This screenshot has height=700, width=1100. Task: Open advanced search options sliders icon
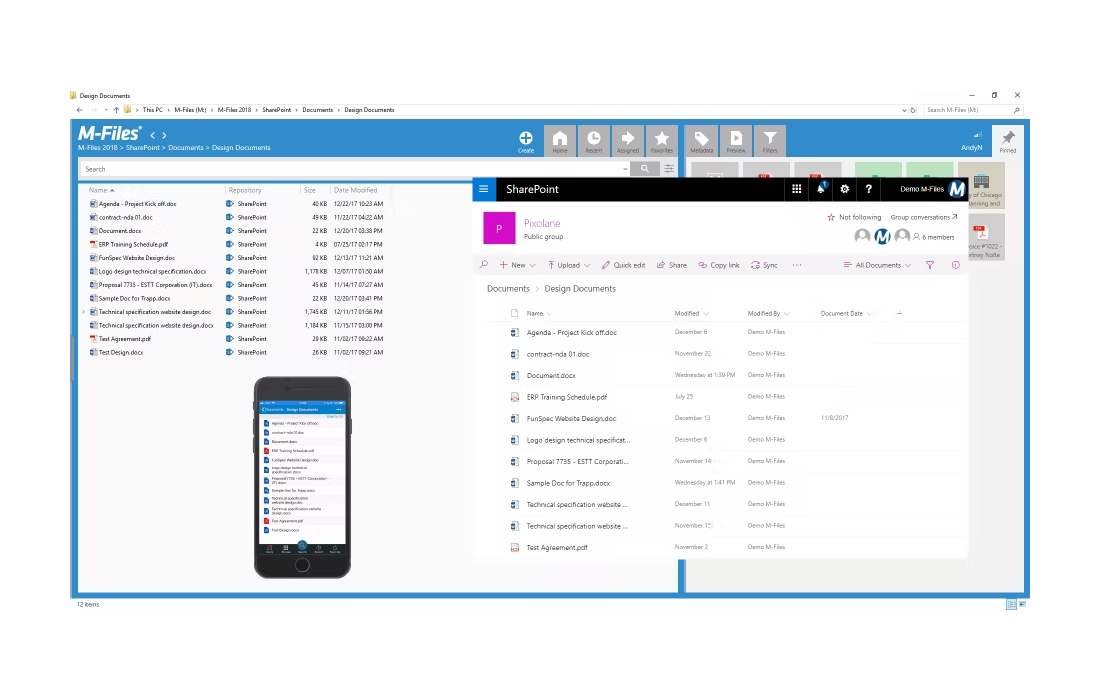tap(669, 169)
